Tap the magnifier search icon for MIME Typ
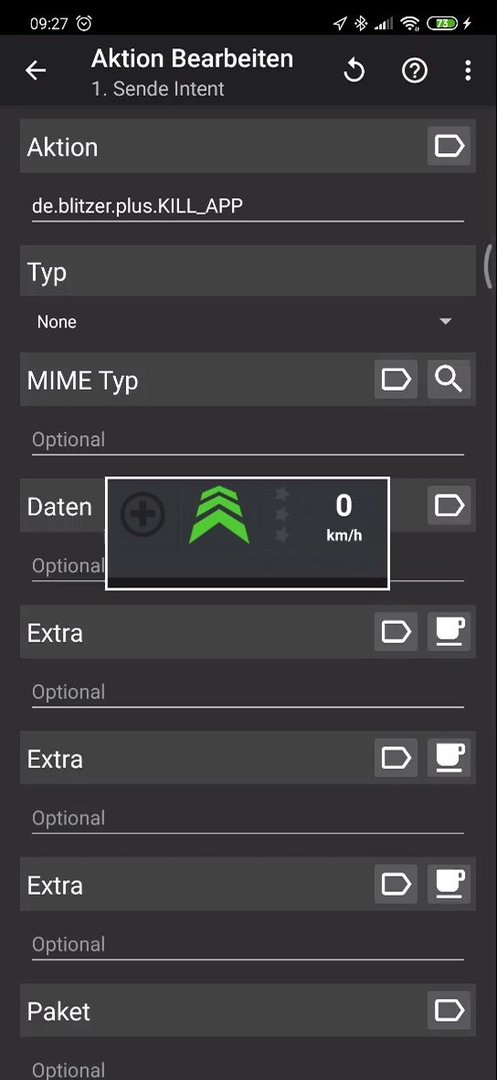The width and height of the screenshot is (497, 1080). 449,379
